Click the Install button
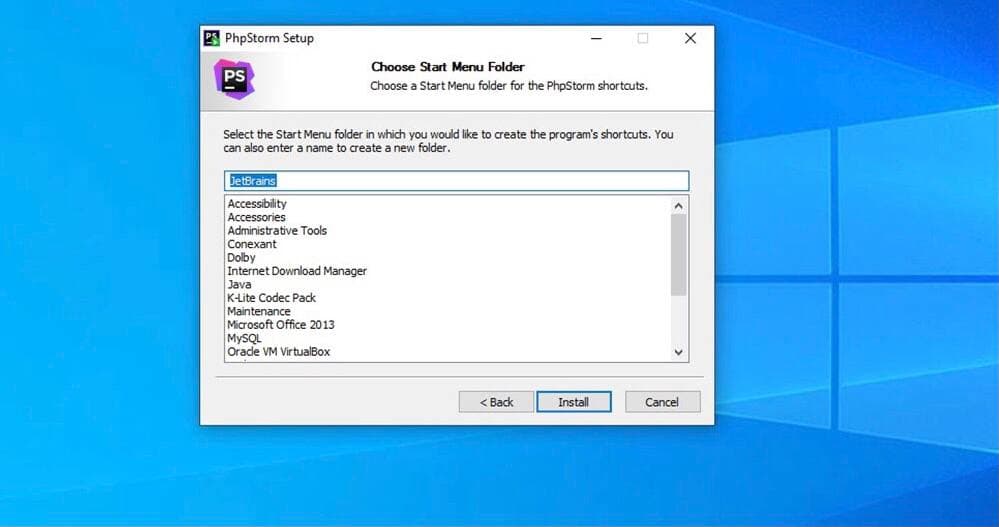Viewport: 999px width, 527px height. point(573,402)
